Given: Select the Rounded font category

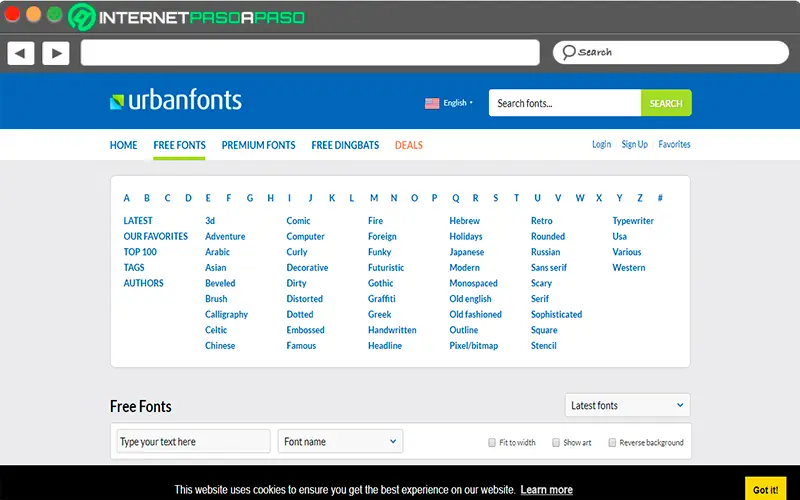Looking at the screenshot, I should [547, 236].
